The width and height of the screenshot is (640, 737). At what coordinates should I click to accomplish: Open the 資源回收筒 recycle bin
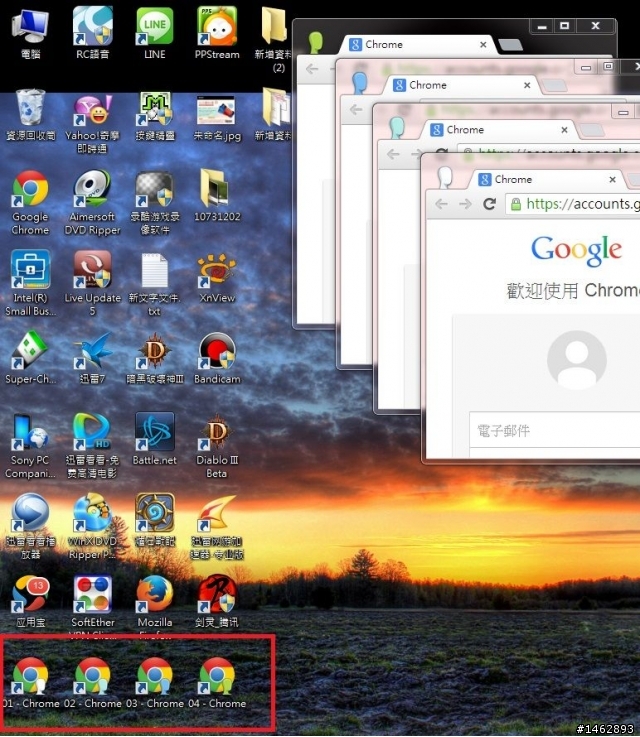[30, 115]
